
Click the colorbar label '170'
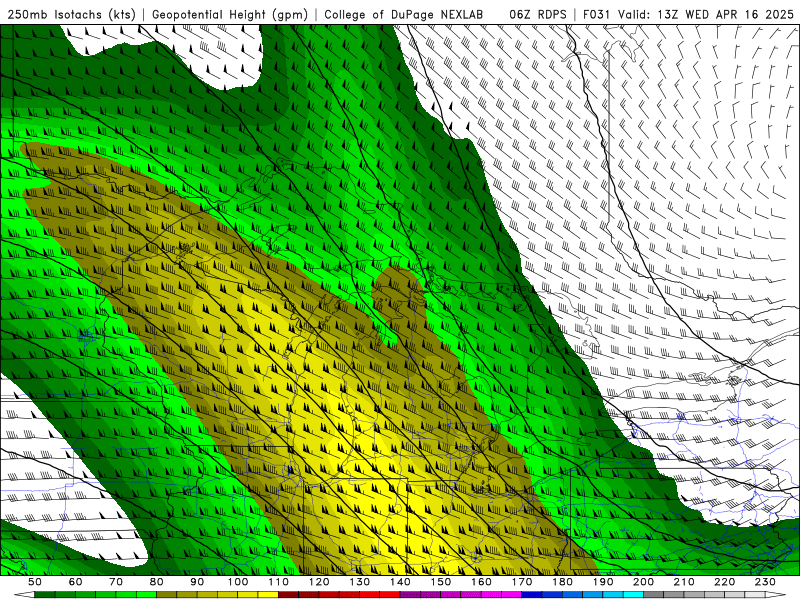522,582
